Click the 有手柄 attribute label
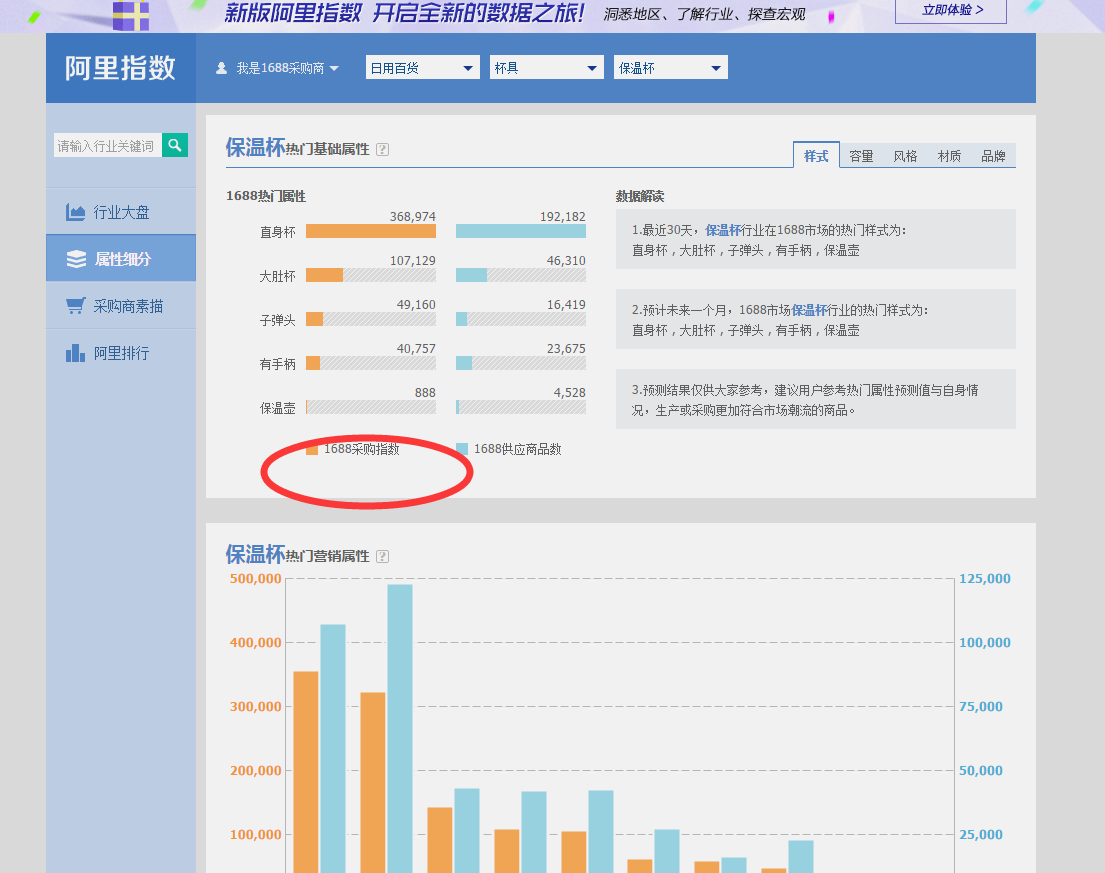Screen dimensions: 1105x873 pos(278,364)
